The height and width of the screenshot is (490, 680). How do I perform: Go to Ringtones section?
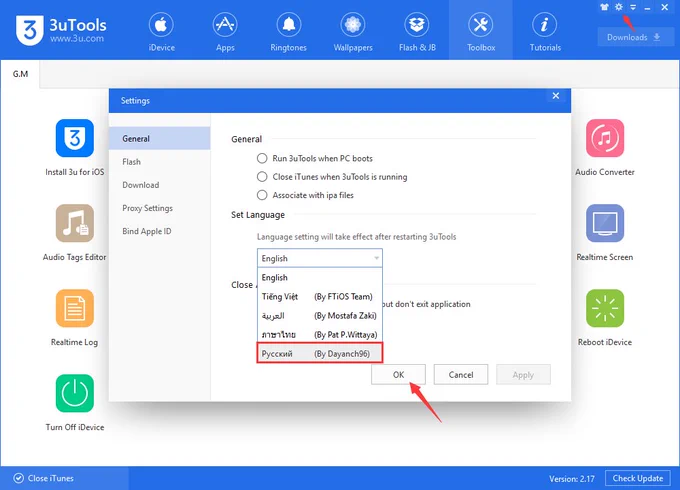[x=288, y=31]
